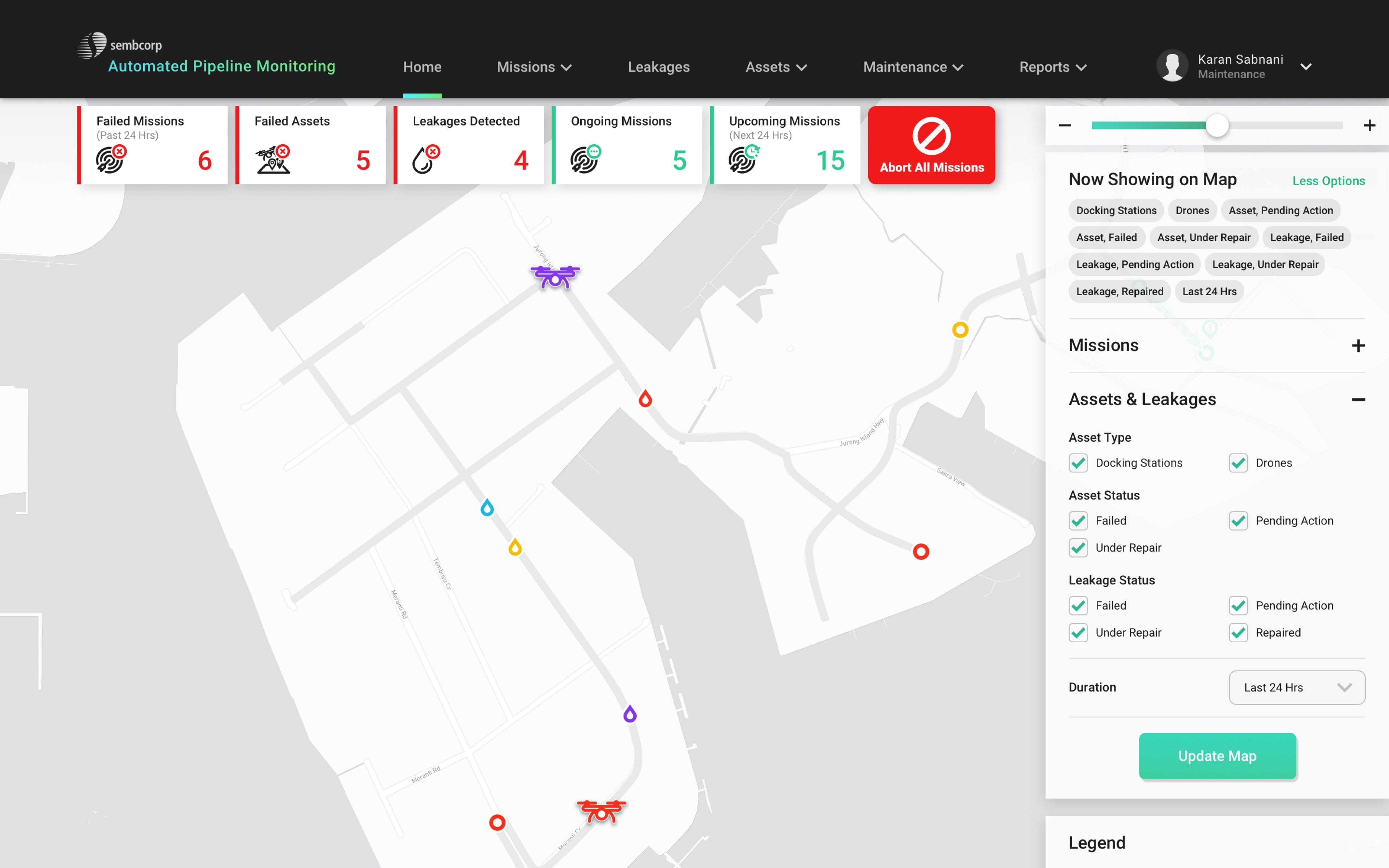Click the Abort All Missions button
The width and height of the screenshot is (1389, 868).
pyautogui.click(x=931, y=145)
